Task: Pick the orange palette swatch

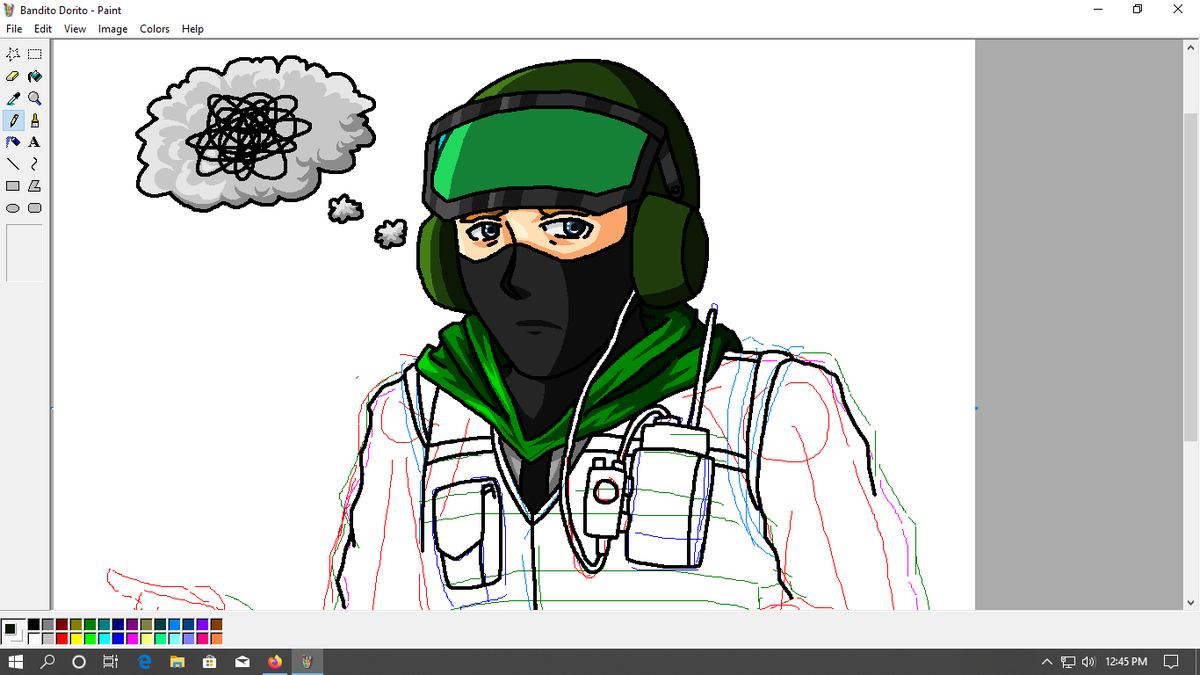Action: [216, 638]
